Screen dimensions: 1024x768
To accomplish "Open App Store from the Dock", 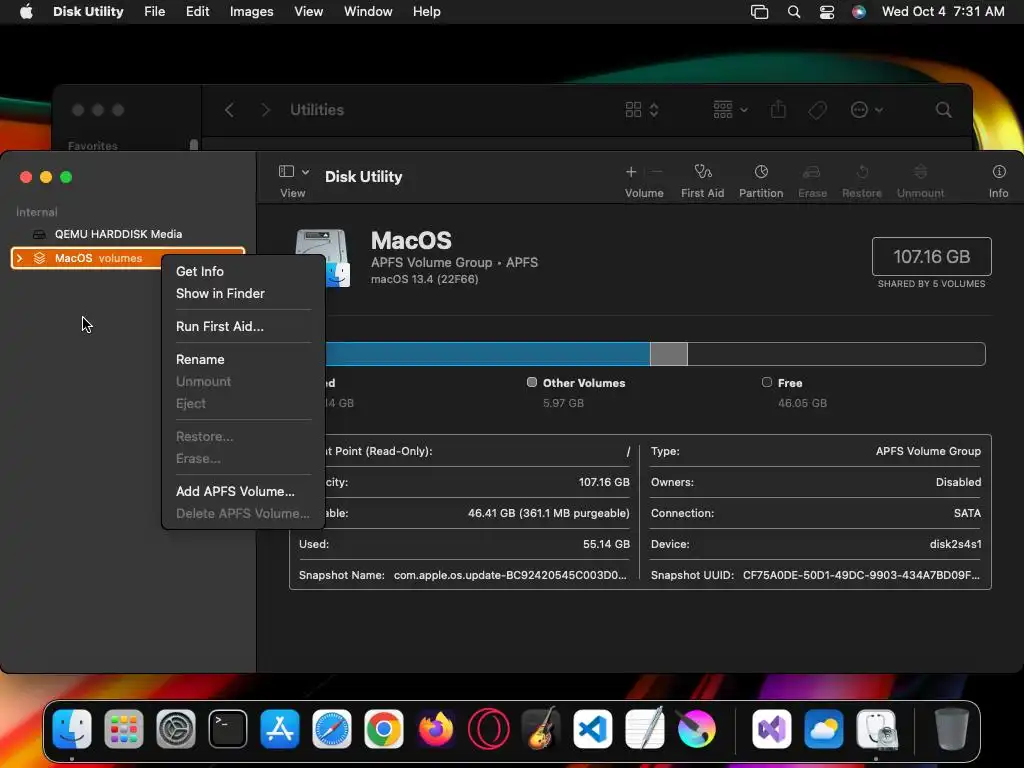I will (x=280, y=728).
